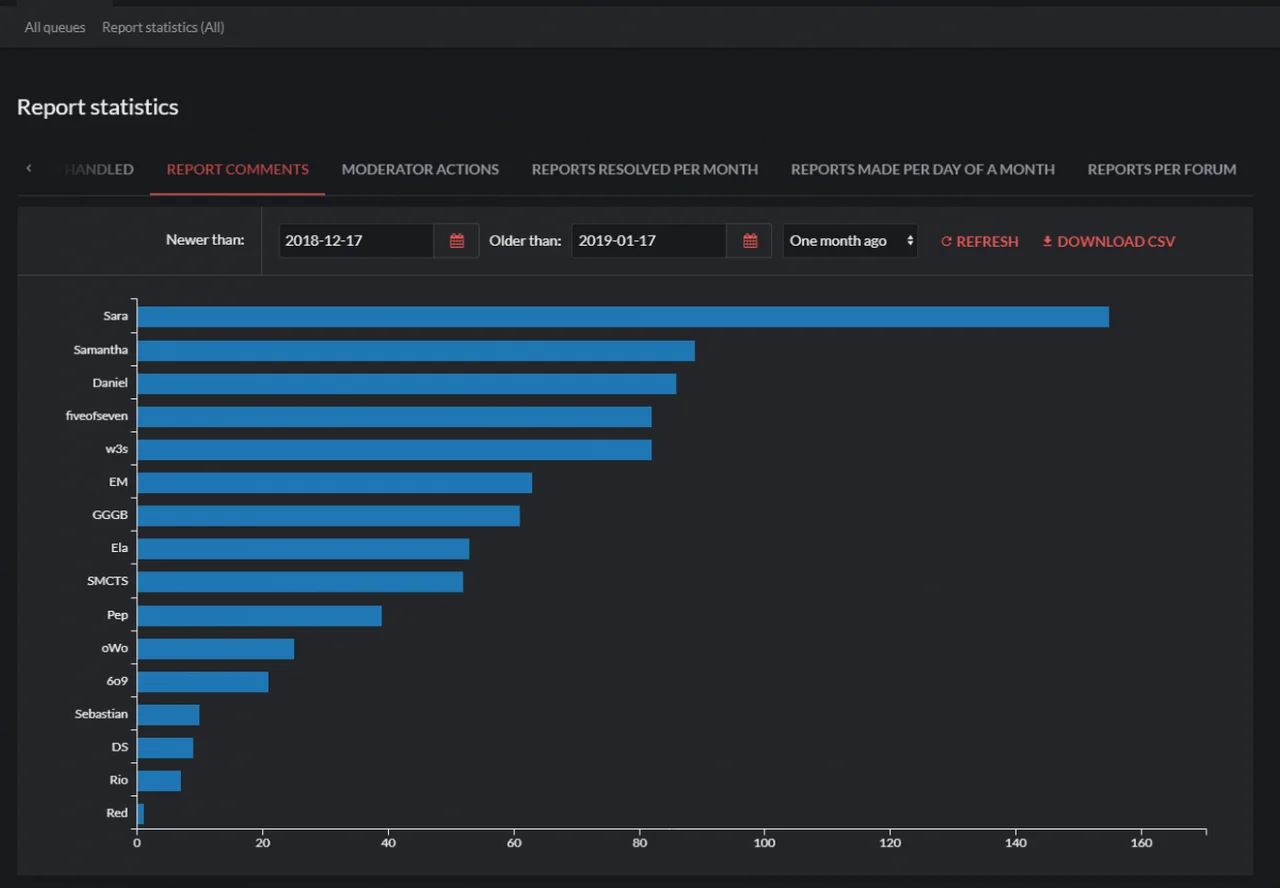Go to Reports Made Per Day tab
The width and height of the screenshot is (1280, 888).
pos(922,169)
